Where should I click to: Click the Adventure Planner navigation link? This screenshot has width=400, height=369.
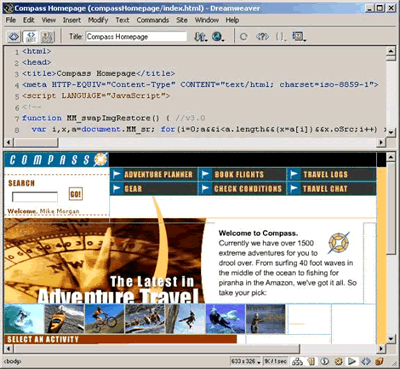click(x=154, y=174)
